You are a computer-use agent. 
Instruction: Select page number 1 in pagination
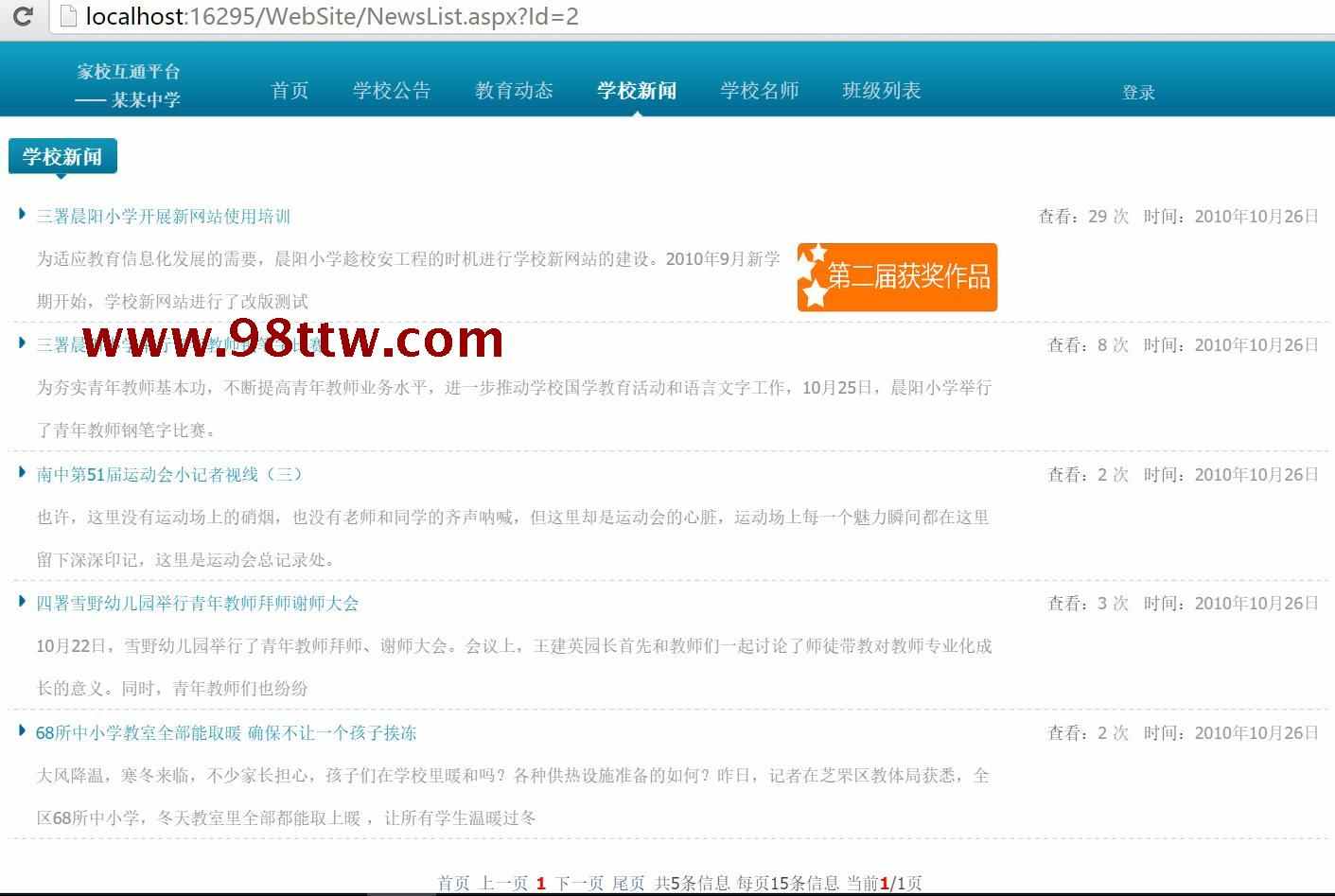click(541, 883)
